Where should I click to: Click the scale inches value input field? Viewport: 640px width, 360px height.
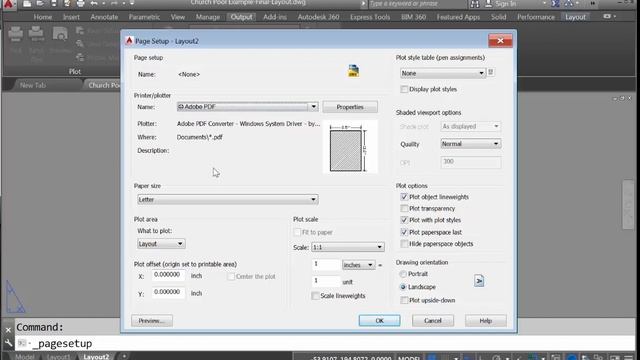(326, 264)
